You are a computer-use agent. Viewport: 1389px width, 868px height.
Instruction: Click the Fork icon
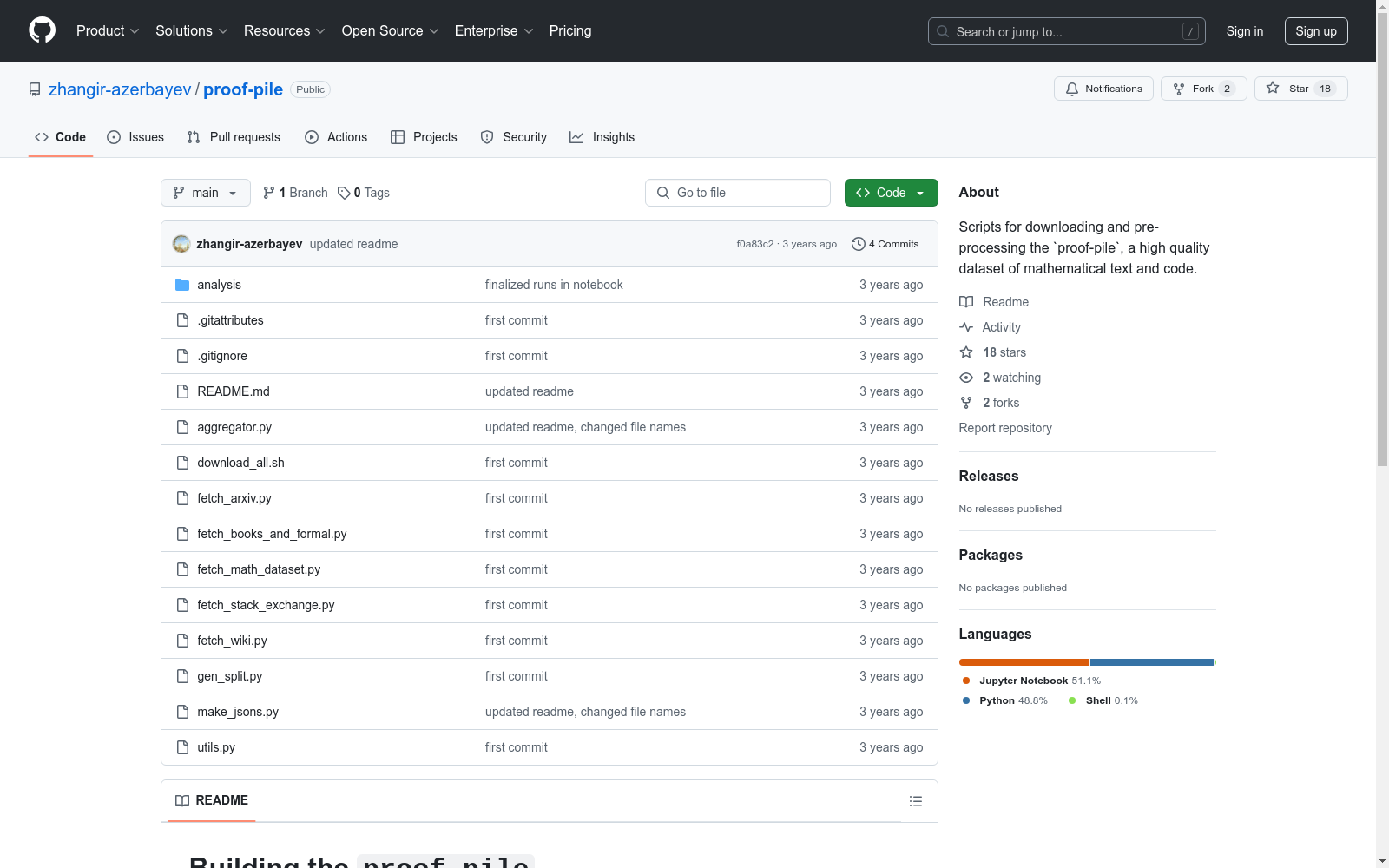point(1179,89)
